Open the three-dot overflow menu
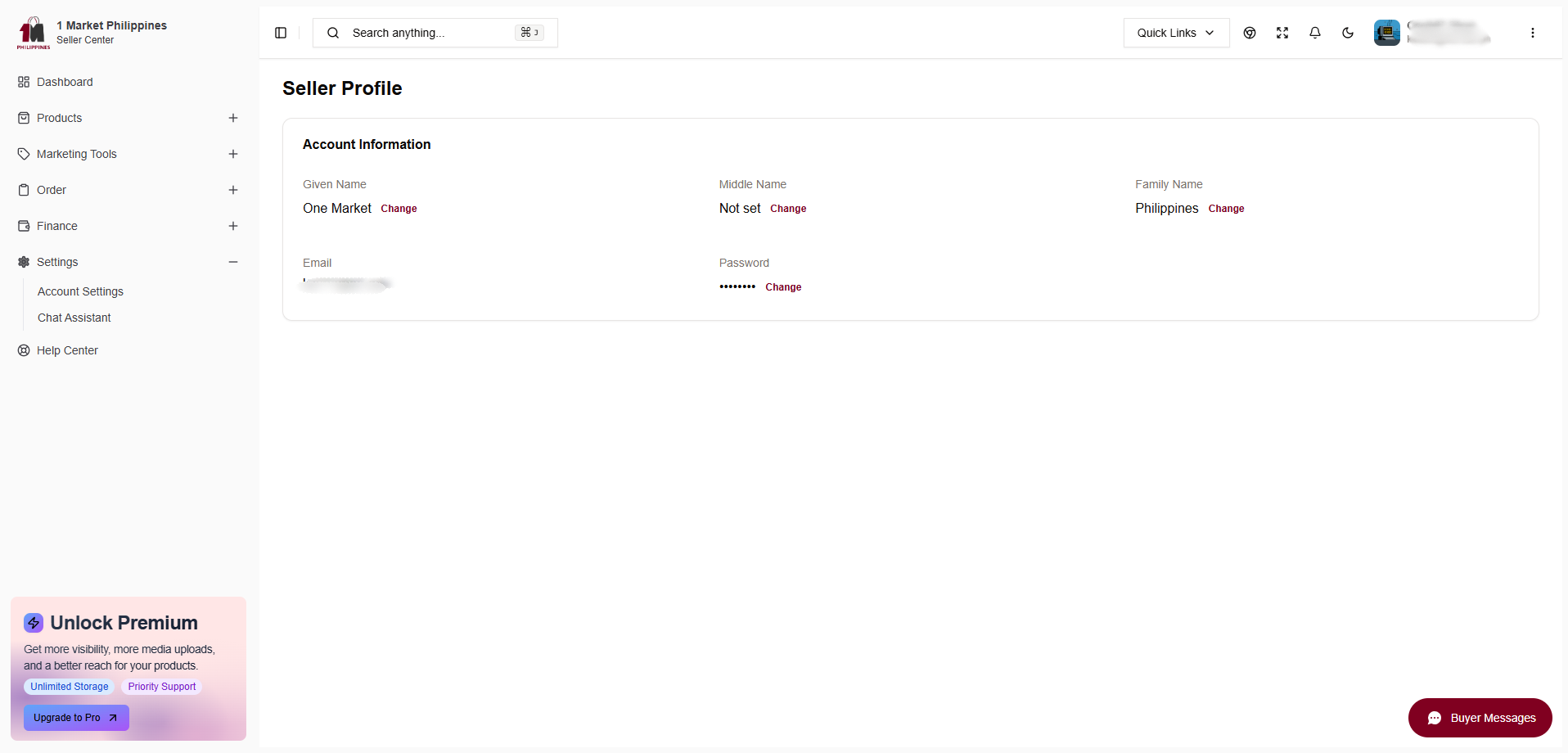The image size is (1568, 753). (x=1534, y=33)
